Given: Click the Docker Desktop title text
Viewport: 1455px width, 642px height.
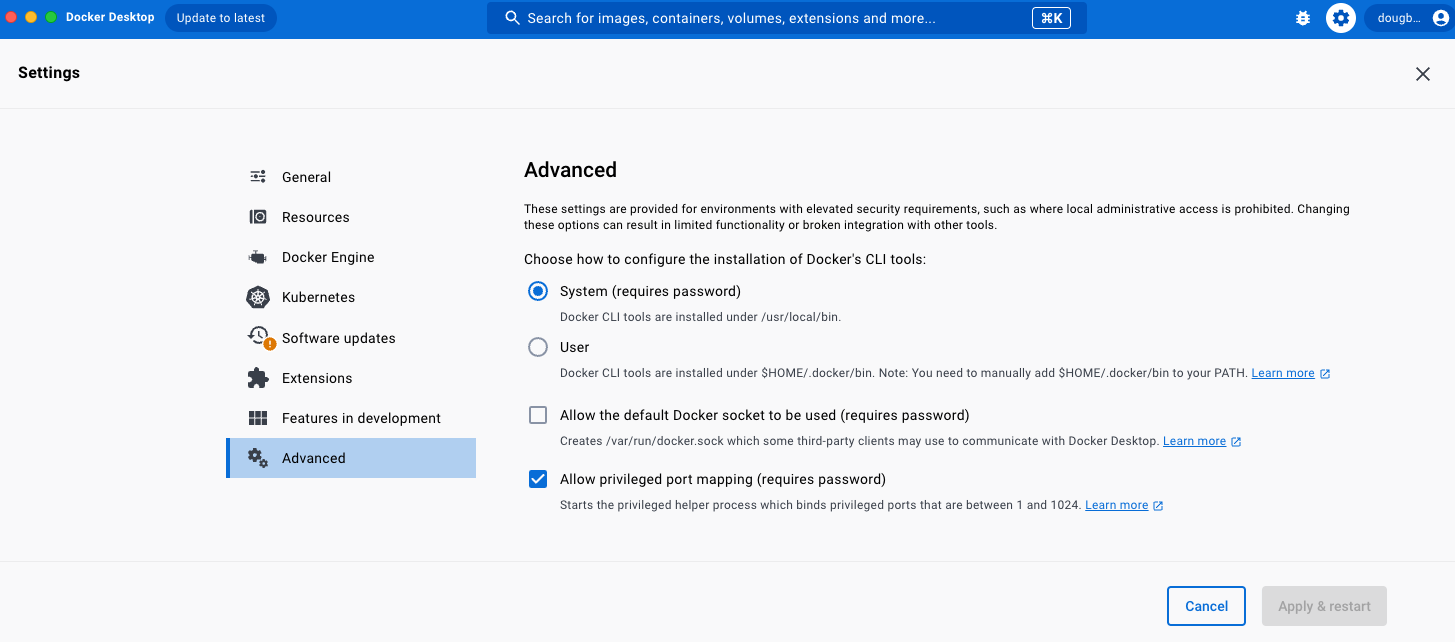Looking at the screenshot, I should coord(110,18).
